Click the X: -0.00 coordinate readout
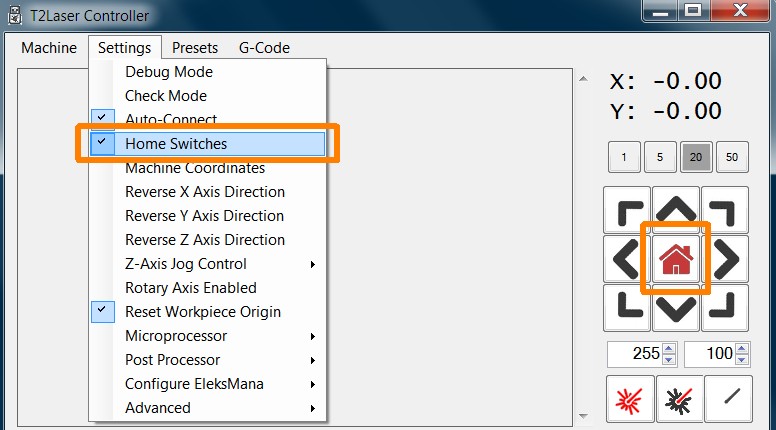The image size is (776, 430). (666, 81)
